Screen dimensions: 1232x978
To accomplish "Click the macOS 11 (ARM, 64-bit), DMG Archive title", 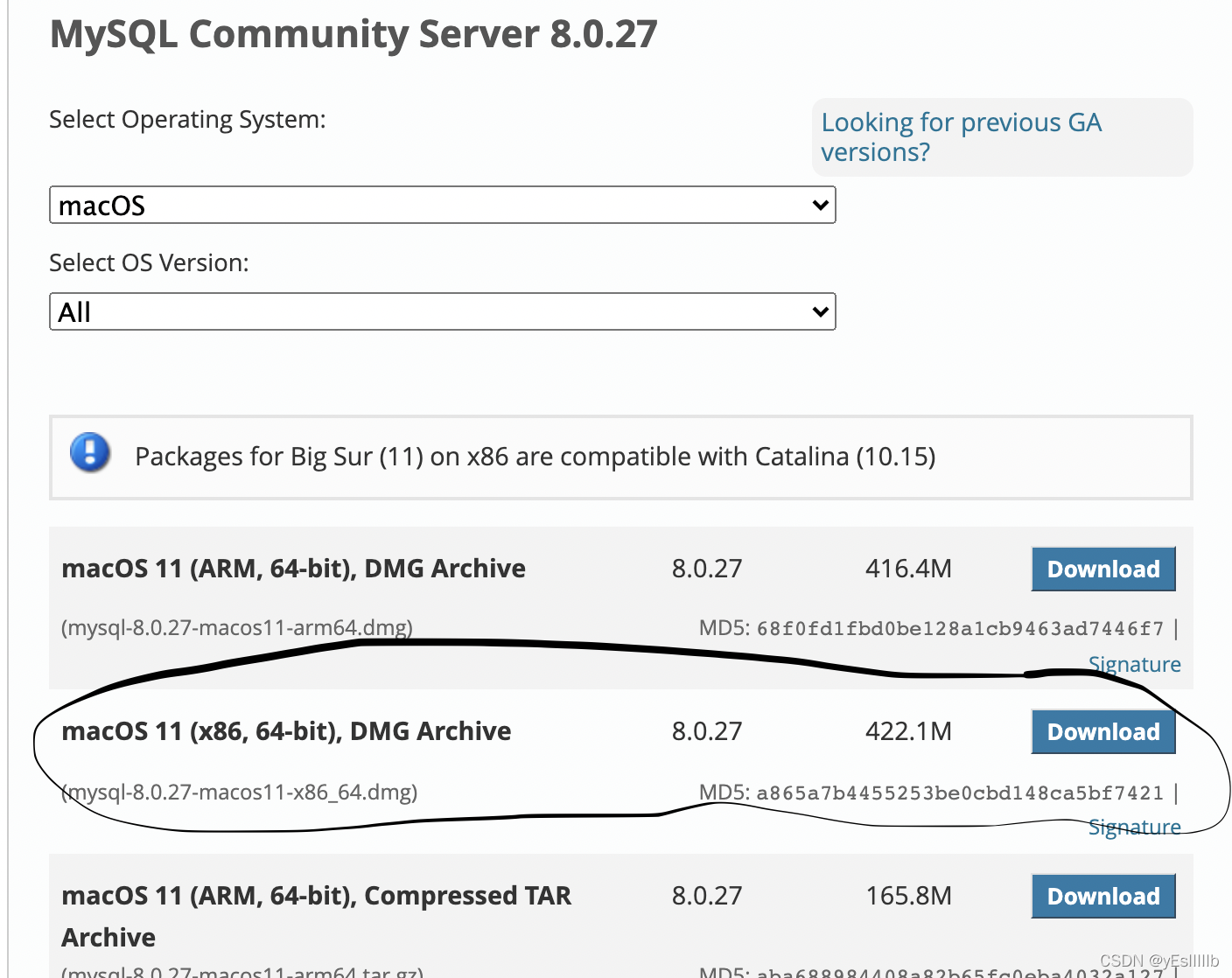I will pos(293,569).
